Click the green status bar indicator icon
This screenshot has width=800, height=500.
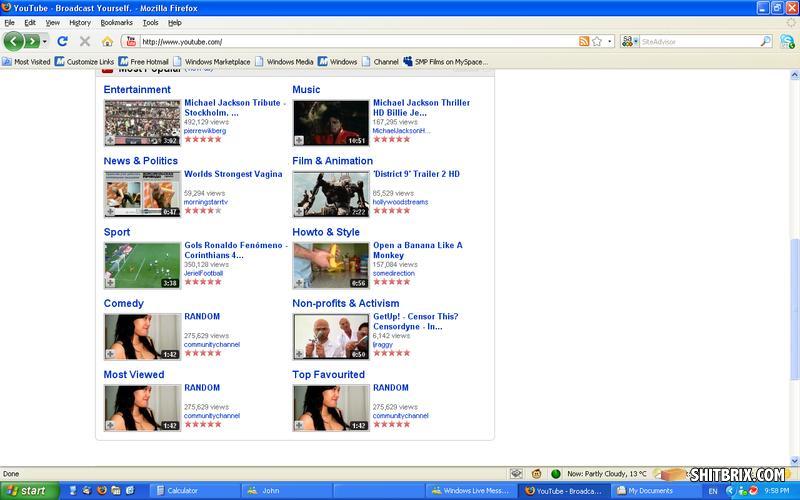556,474
